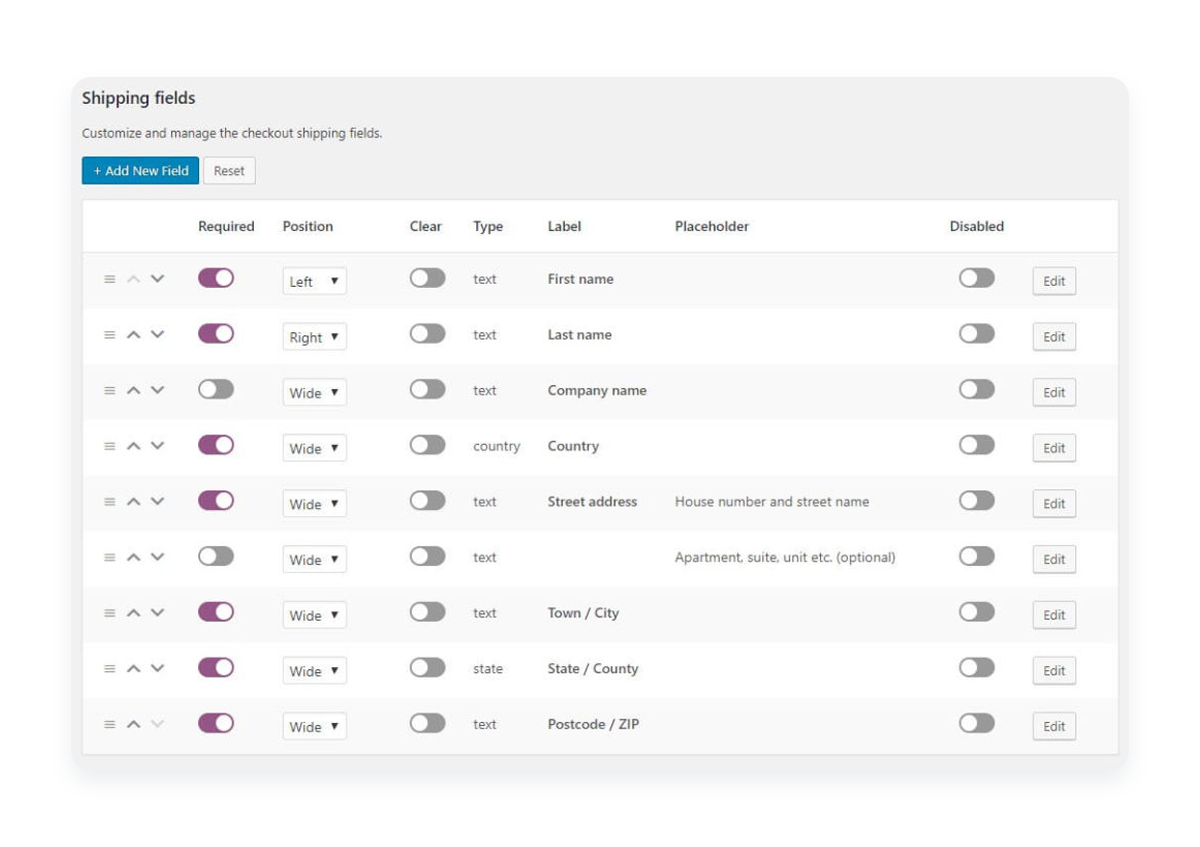Open Position dropdown for Postcode / ZIP
Viewport: 1200px width, 847px height.
(x=314, y=726)
